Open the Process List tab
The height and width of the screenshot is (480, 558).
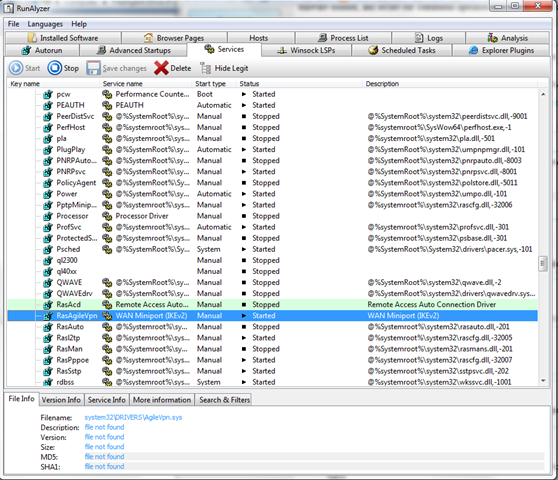pyautogui.click(x=343, y=38)
